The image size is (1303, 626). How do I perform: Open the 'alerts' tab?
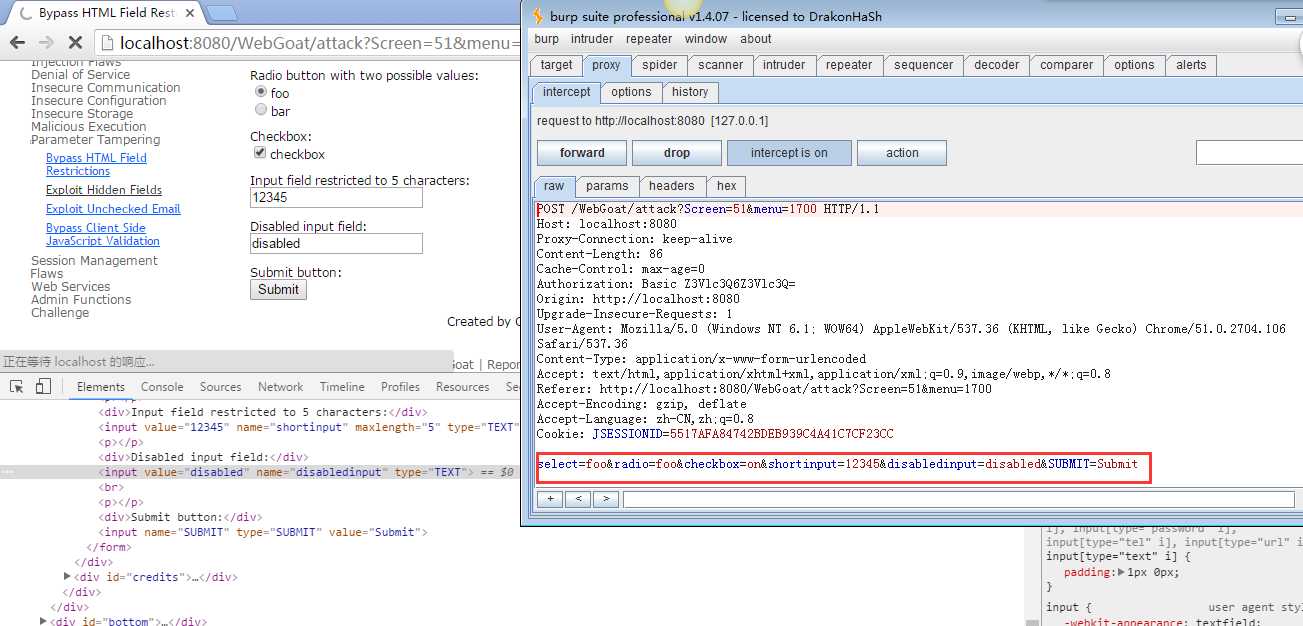[x=1191, y=65]
